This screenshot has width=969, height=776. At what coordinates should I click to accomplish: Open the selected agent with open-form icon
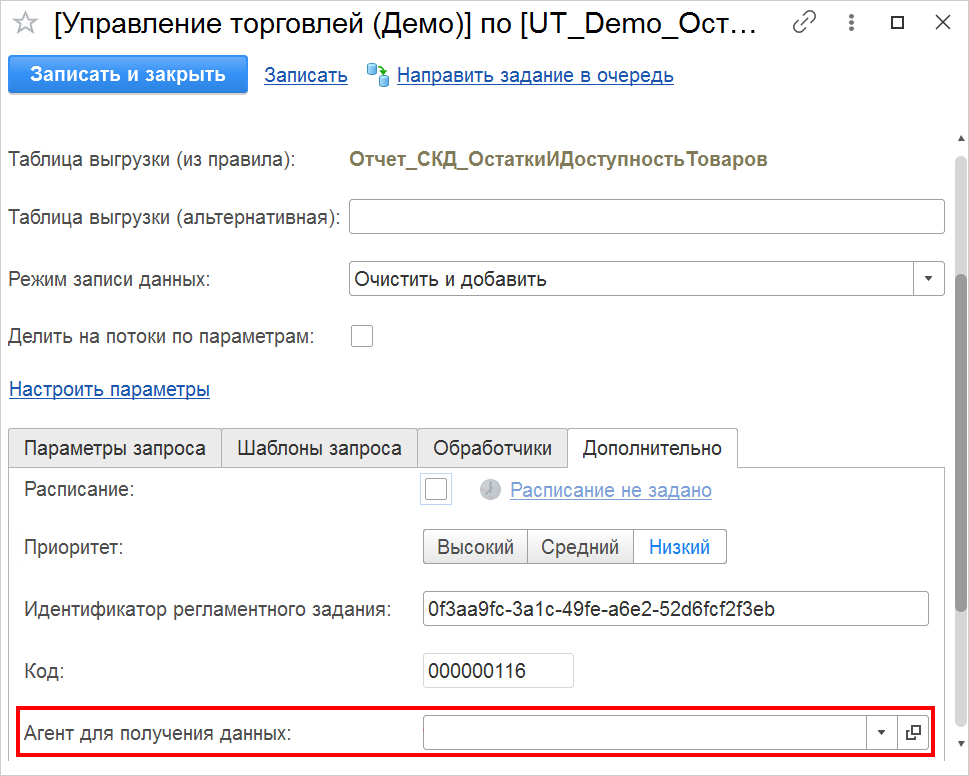click(x=913, y=733)
